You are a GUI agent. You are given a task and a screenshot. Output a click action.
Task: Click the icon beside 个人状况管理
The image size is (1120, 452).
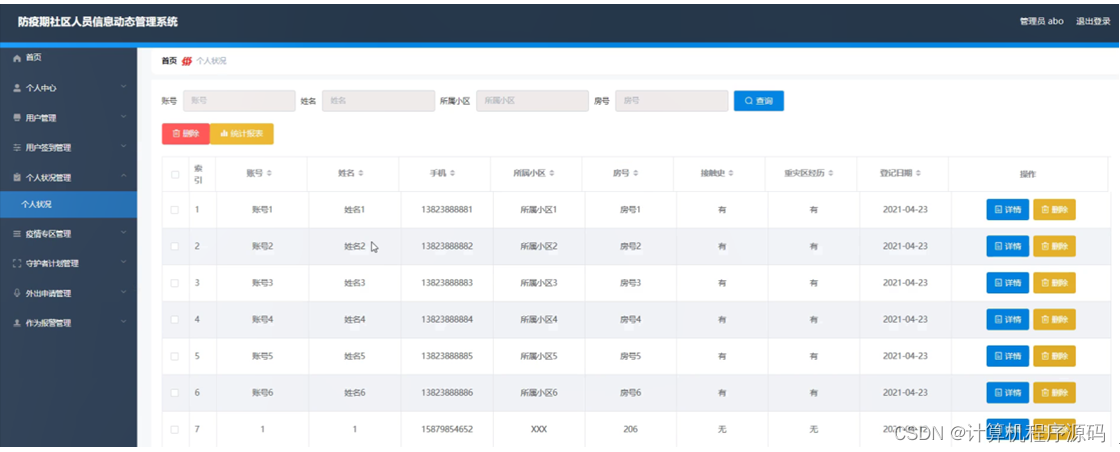point(17,177)
